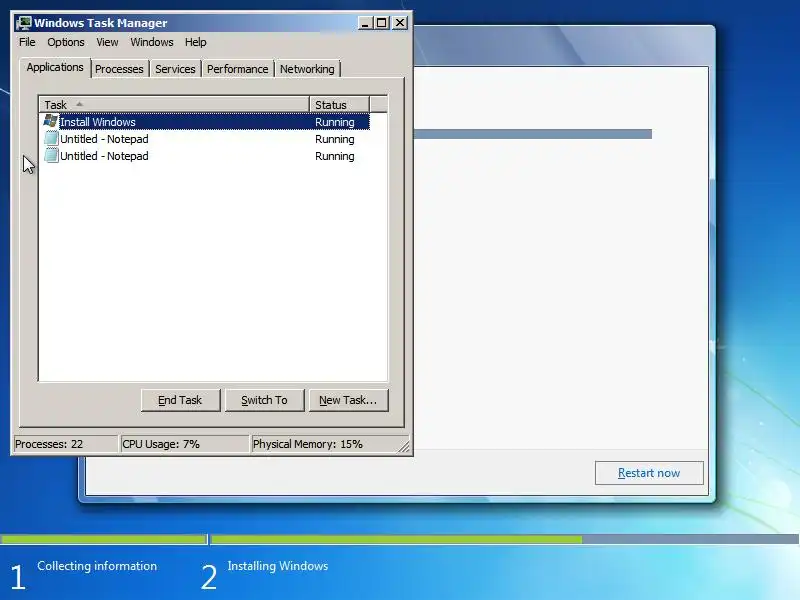
Task: Open the File menu
Action: click(27, 42)
